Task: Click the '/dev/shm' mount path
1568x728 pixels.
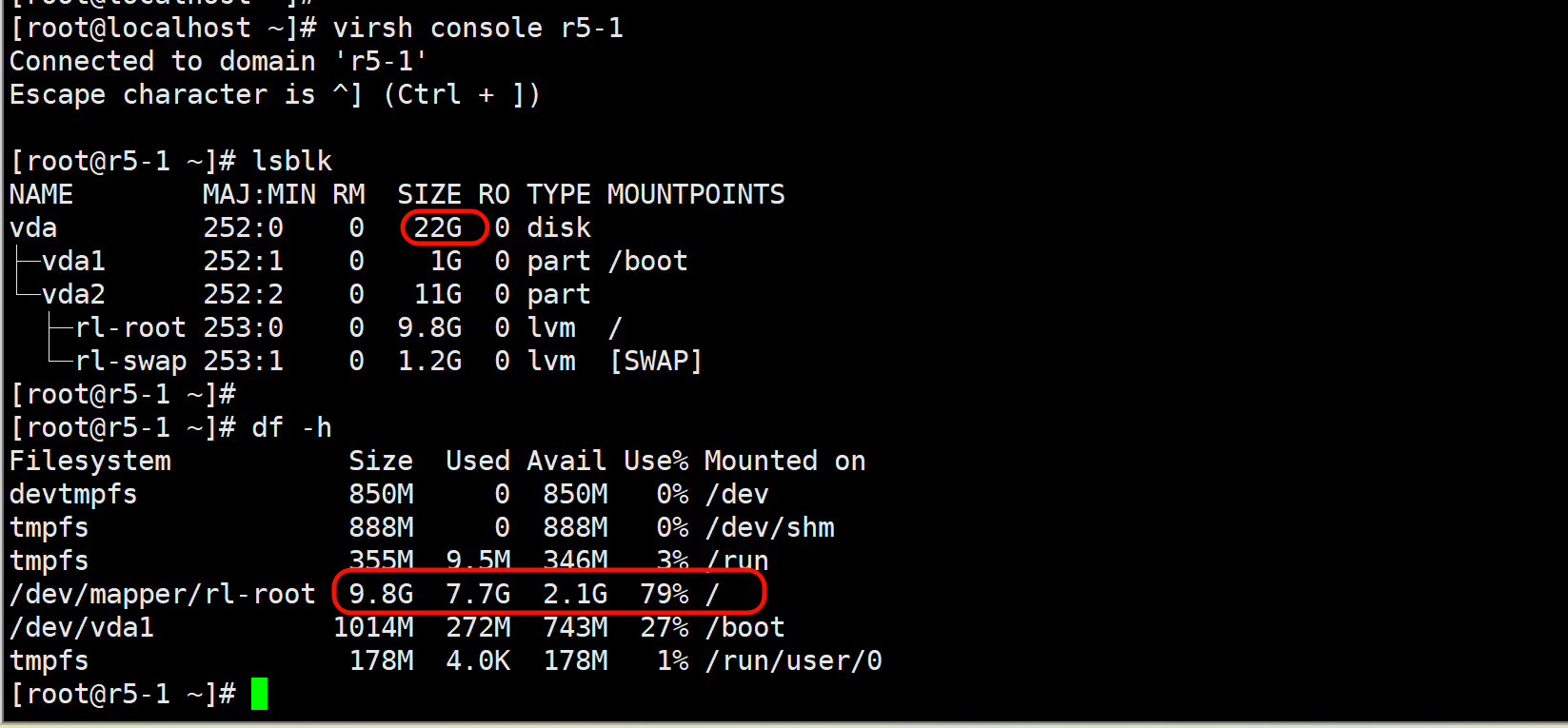Action: pyautogui.click(x=769, y=528)
